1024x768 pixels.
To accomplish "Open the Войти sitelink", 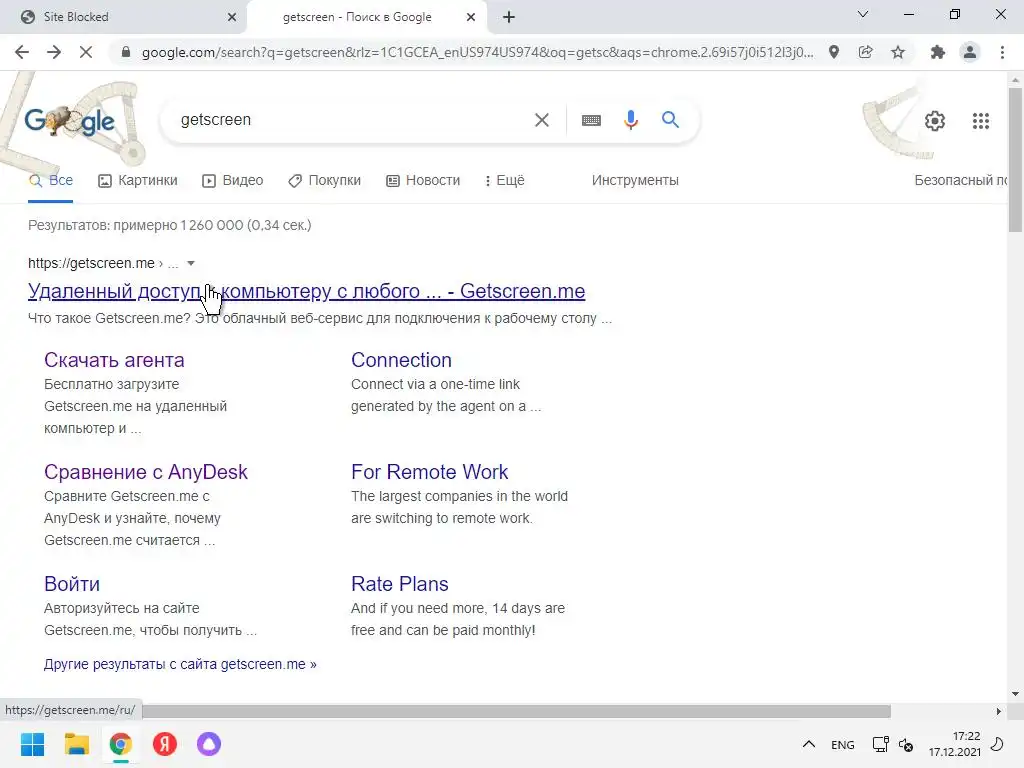I will tap(72, 583).
